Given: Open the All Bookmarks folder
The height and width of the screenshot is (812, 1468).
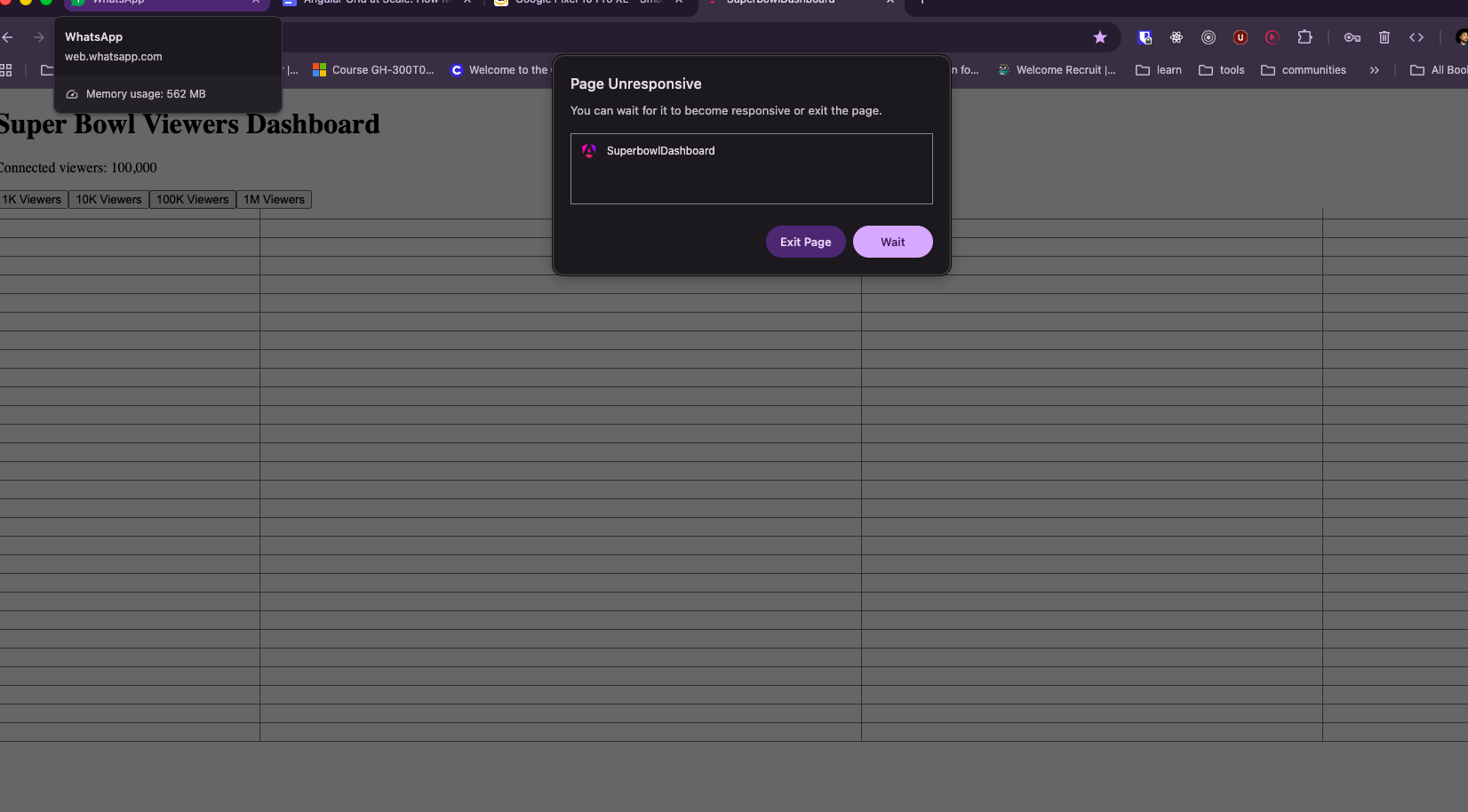Looking at the screenshot, I should tap(1444, 69).
